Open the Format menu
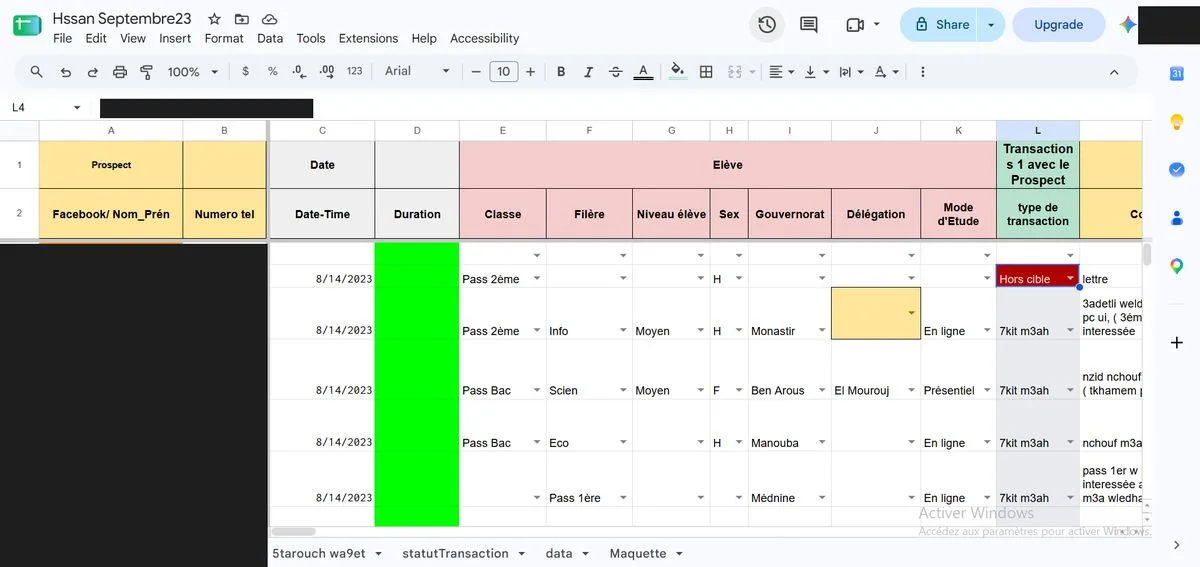The height and width of the screenshot is (567, 1200). coord(224,38)
